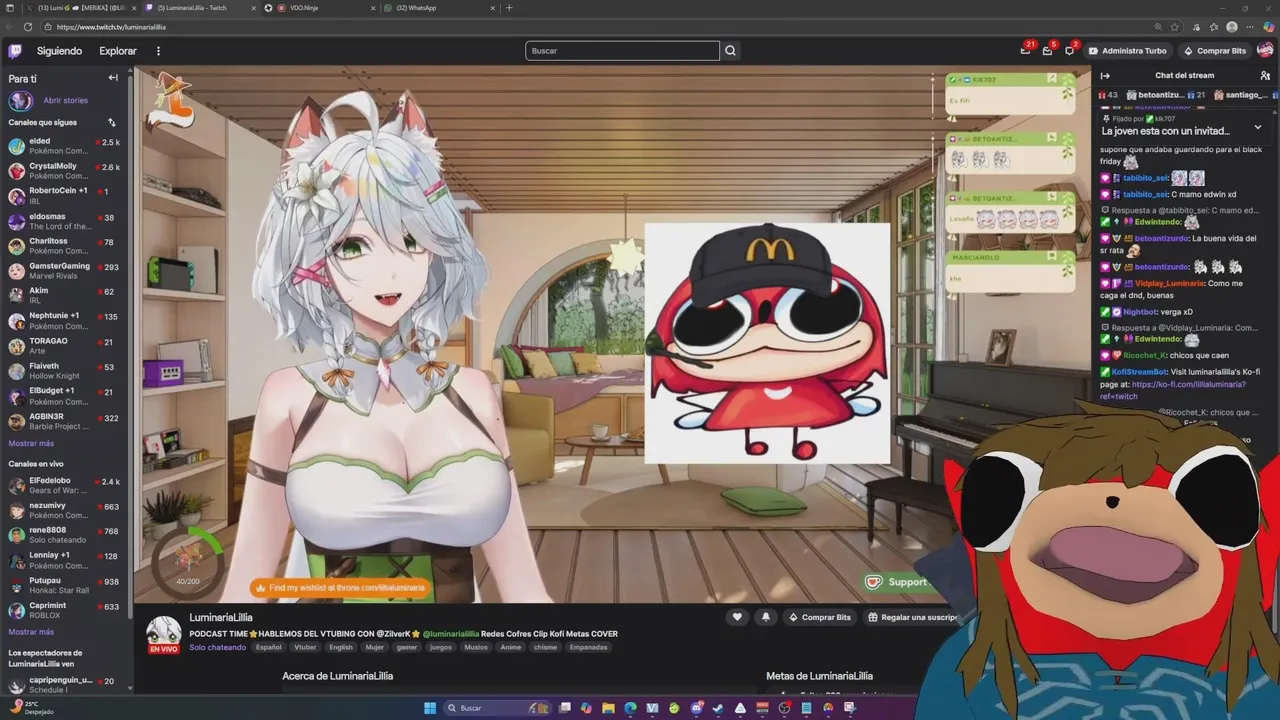Open the Twitch home logo
Viewport: 1280px width, 720px height.
click(x=15, y=51)
